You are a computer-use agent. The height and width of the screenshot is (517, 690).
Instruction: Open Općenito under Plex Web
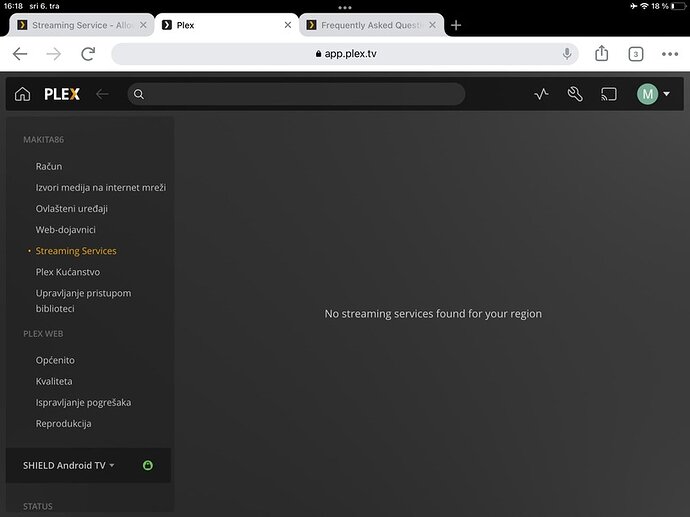[55, 360]
